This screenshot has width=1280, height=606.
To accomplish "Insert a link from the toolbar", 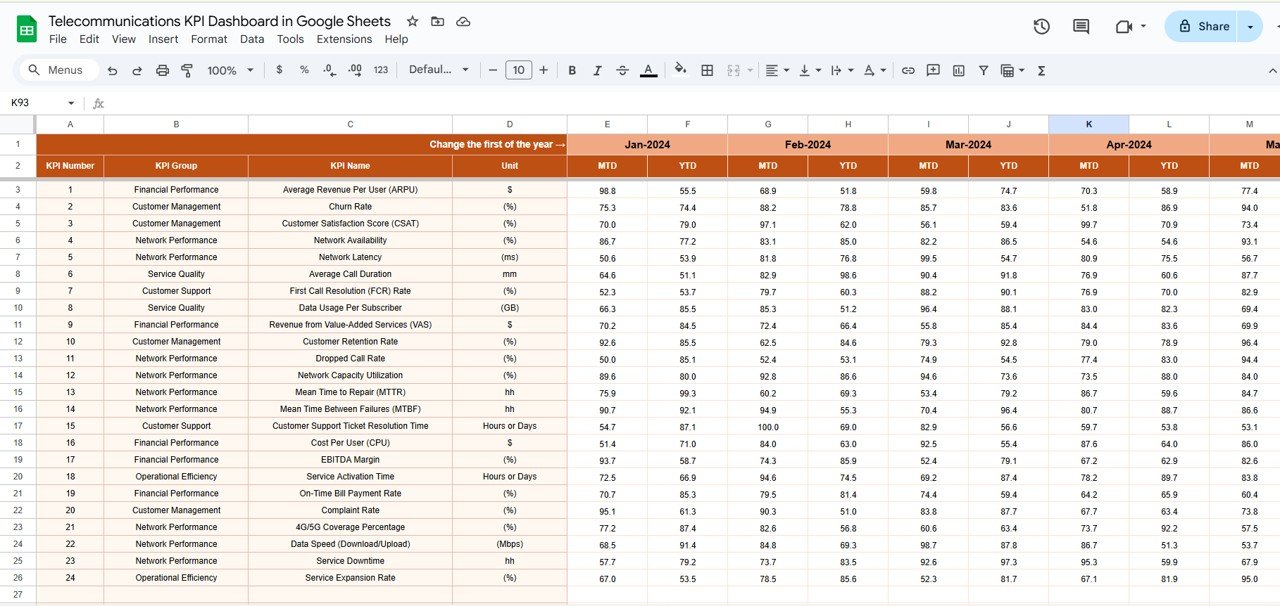I will click(908, 70).
